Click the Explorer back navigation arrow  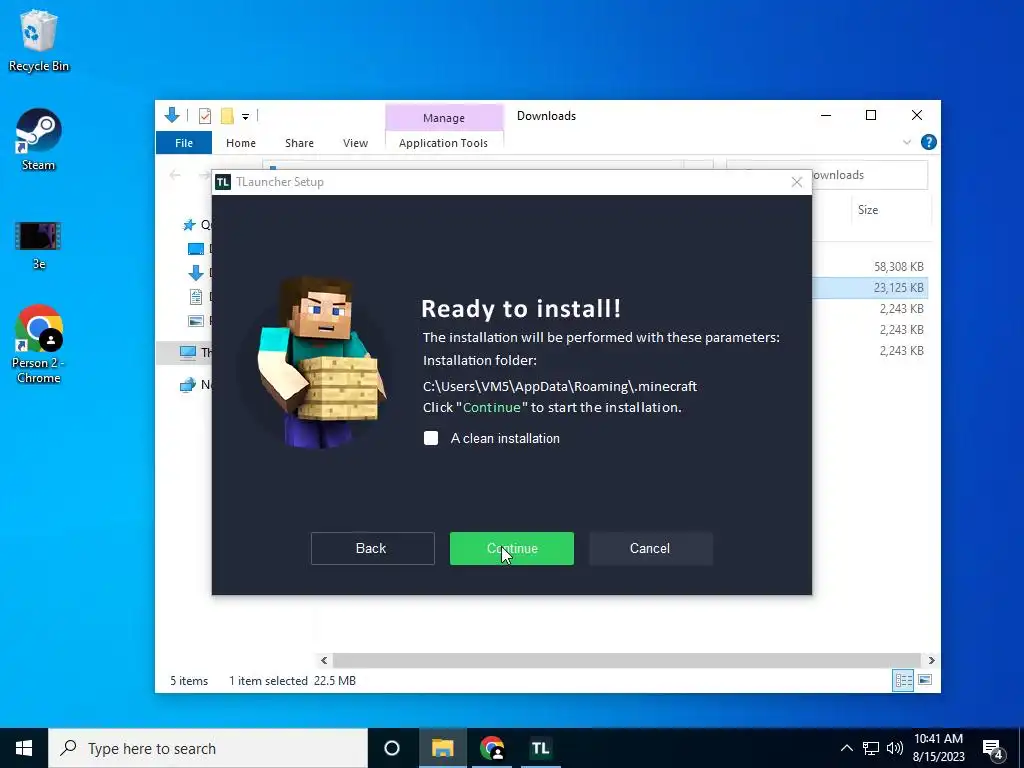pyautogui.click(x=175, y=175)
